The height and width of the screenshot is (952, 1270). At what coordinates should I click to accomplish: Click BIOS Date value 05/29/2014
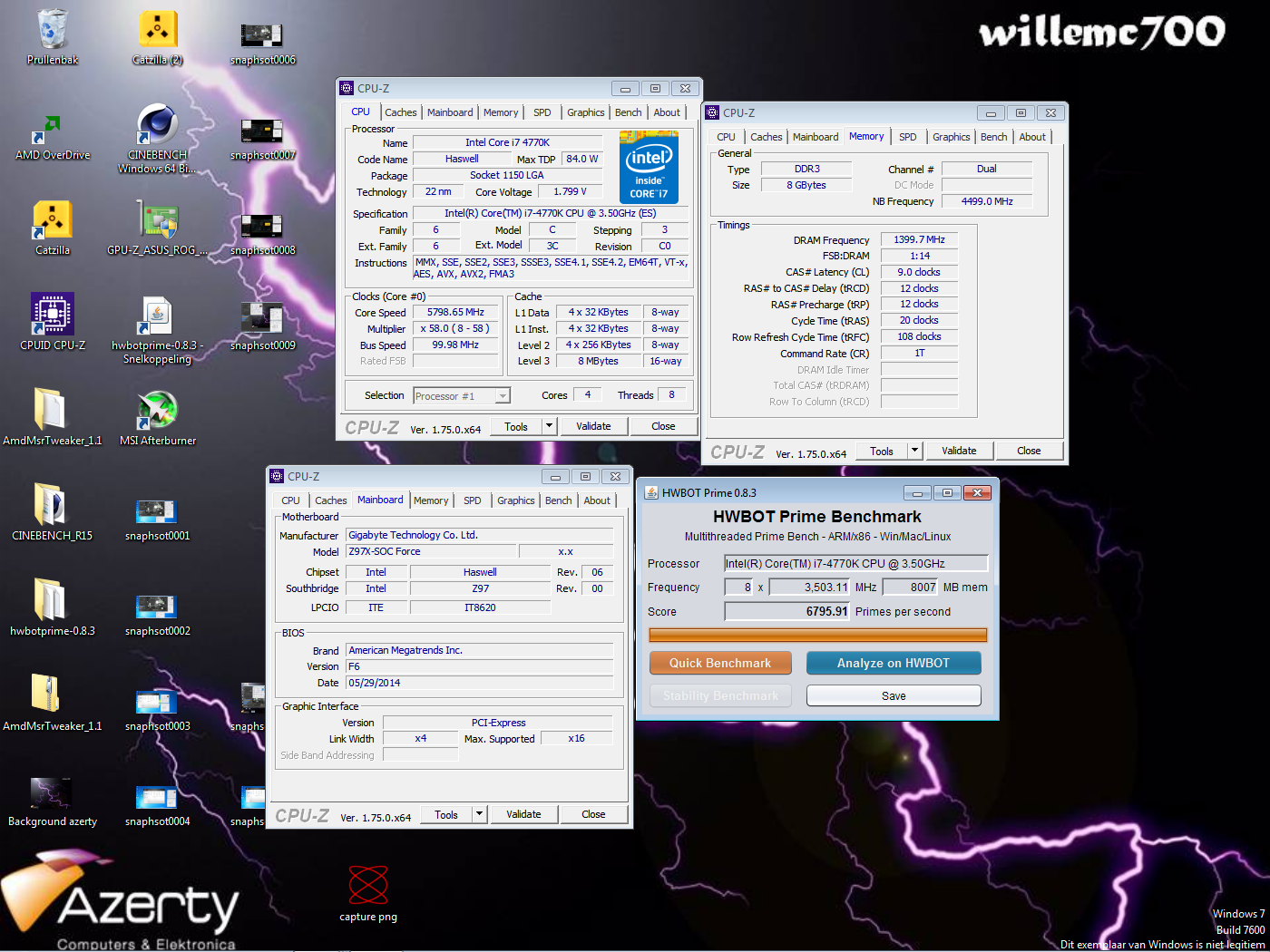tap(480, 683)
